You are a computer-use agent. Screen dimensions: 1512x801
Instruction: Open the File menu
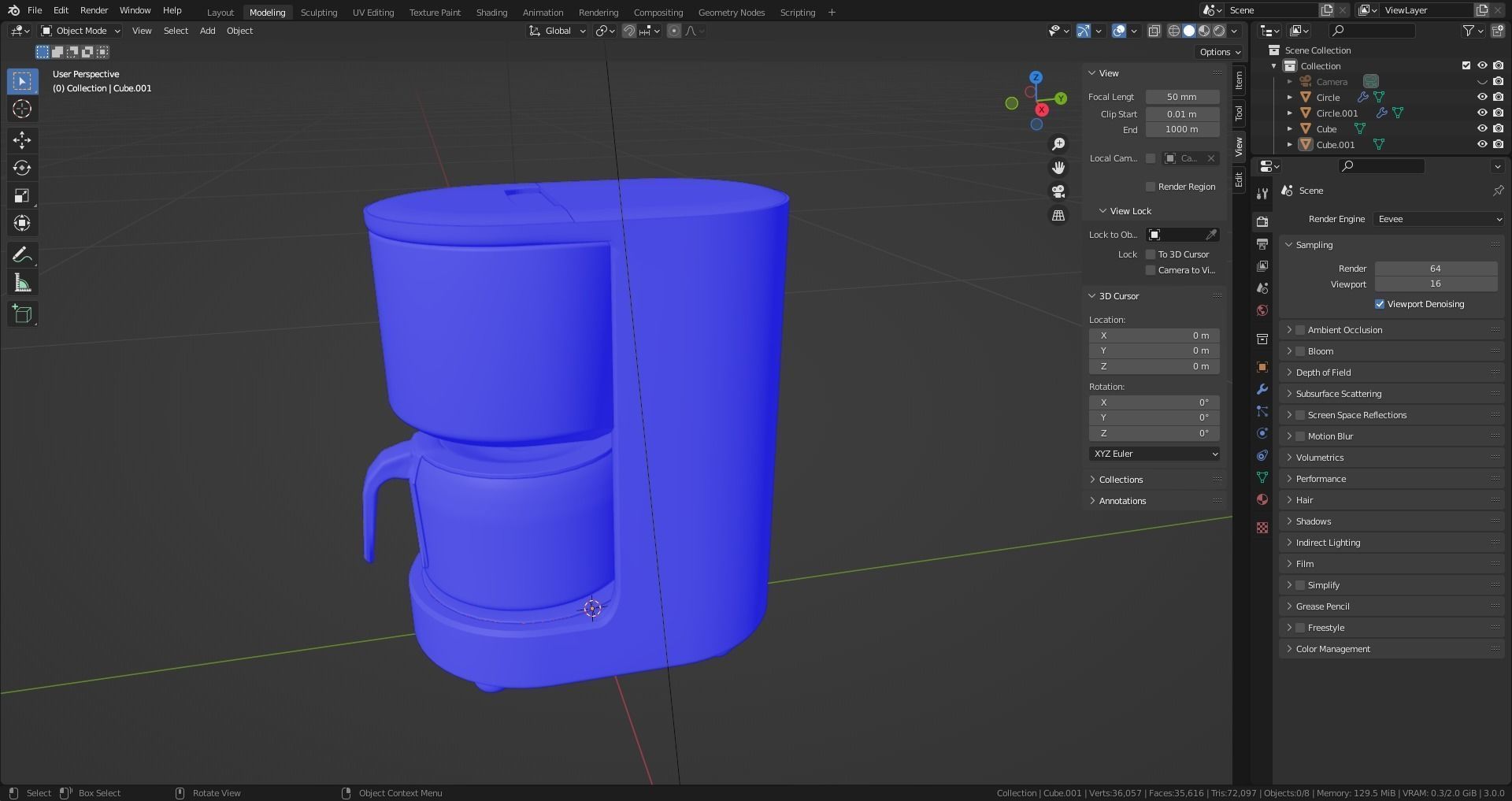click(35, 10)
